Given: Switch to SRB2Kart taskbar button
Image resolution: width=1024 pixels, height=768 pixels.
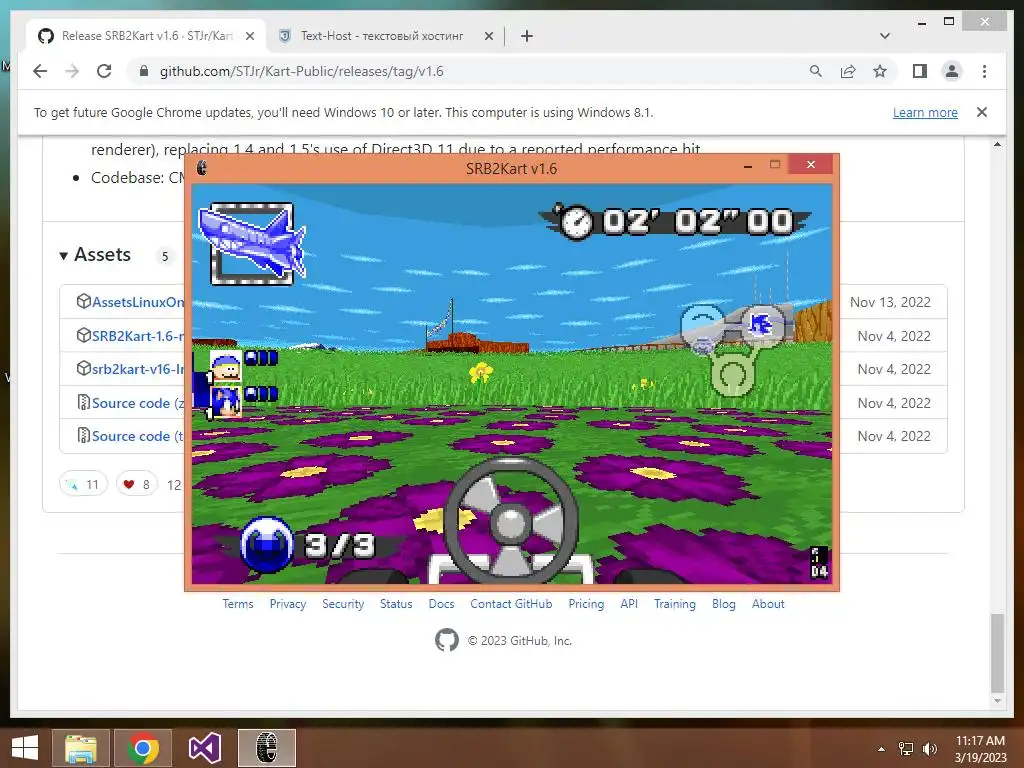Looking at the screenshot, I should (266, 748).
